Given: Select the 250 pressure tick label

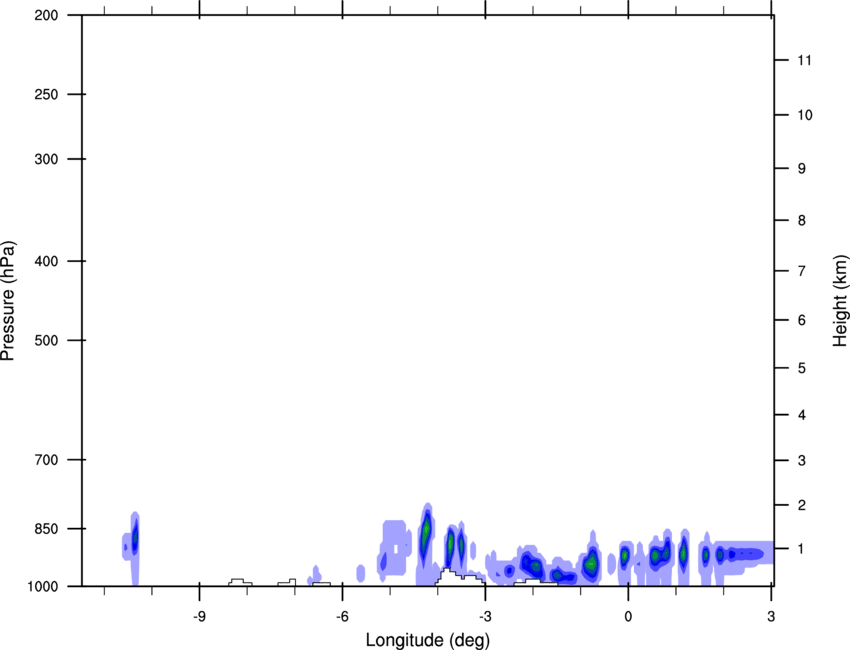Looking at the screenshot, I should pos(46,94).
